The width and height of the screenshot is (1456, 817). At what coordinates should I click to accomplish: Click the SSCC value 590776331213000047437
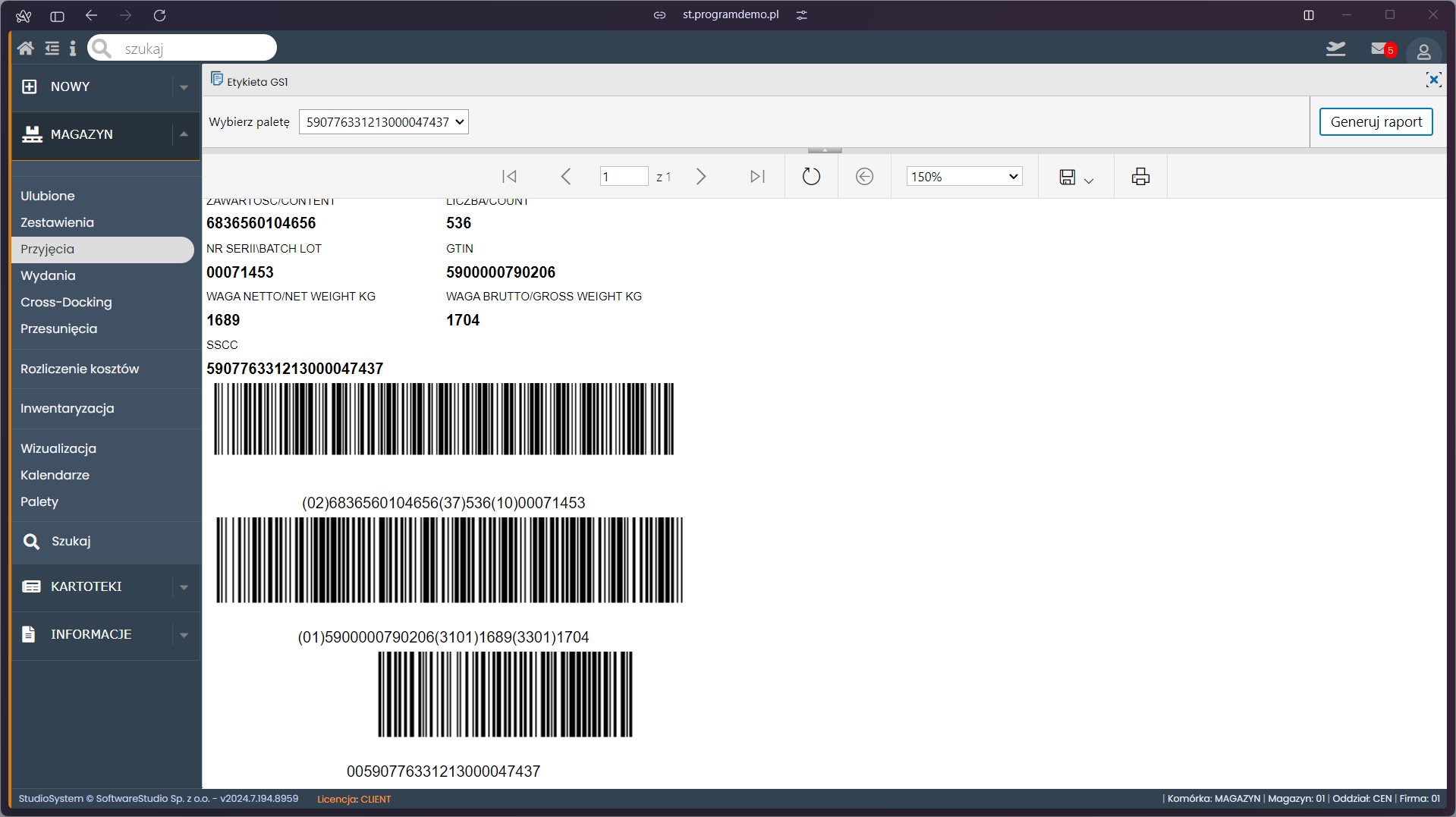click(294, 369)
